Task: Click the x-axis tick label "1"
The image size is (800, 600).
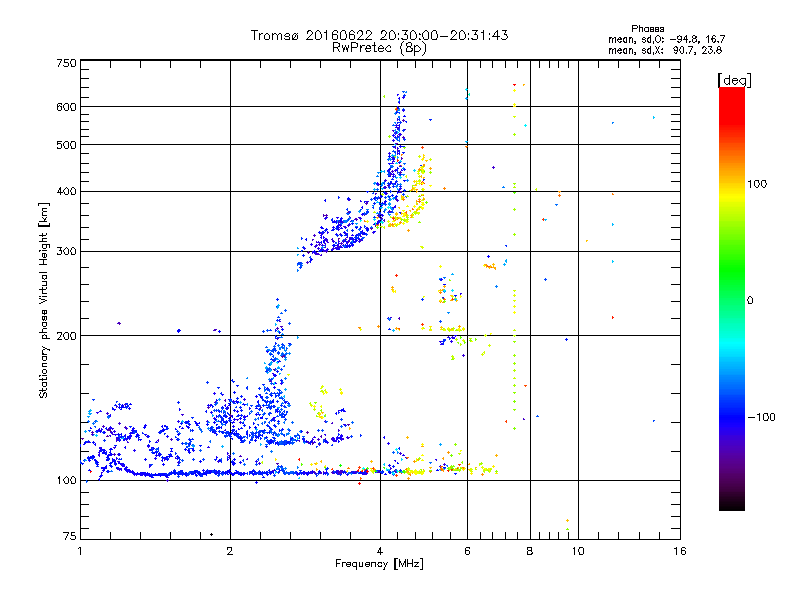Action: (x=80, y=551)
